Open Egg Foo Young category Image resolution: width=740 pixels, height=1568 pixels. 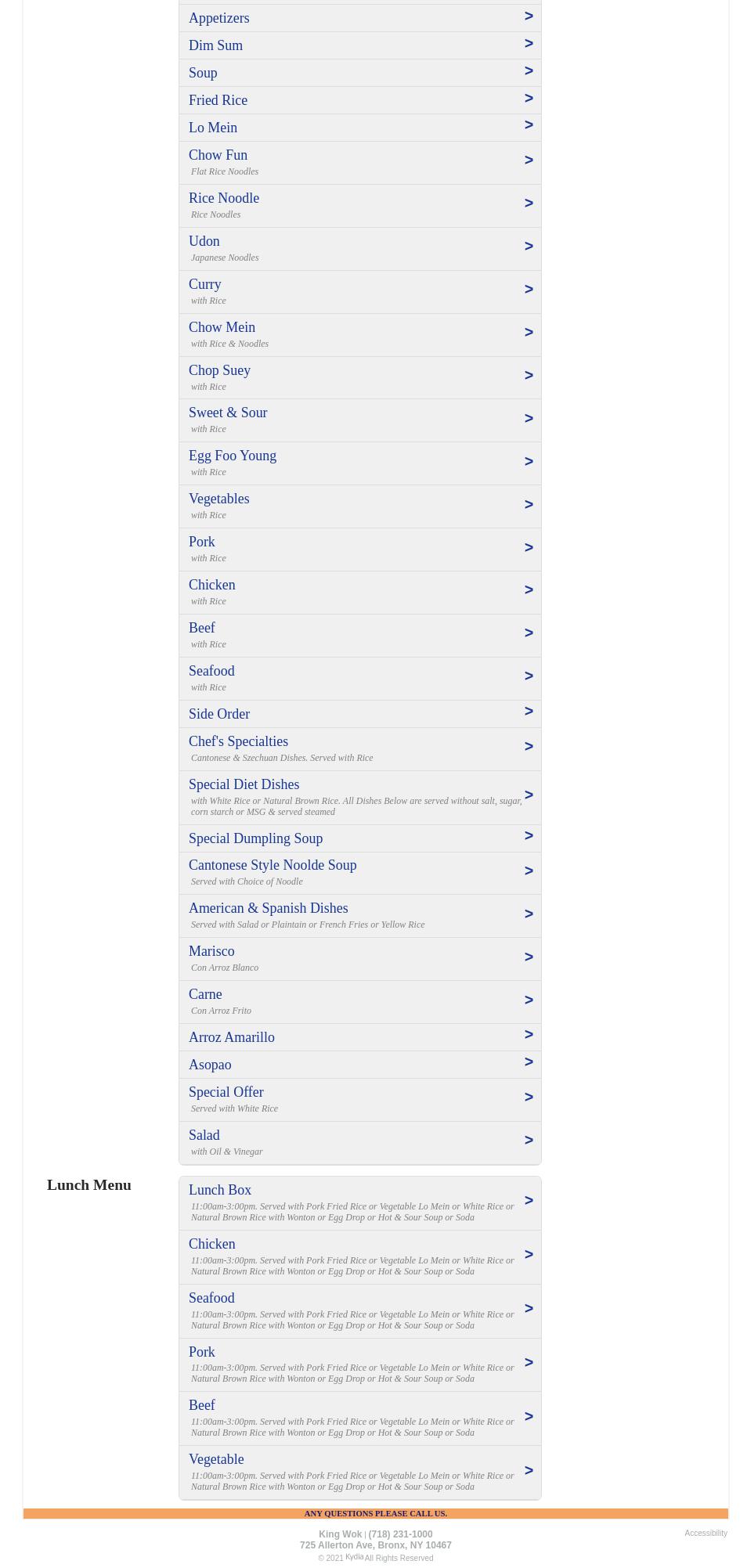click(233, 456)
